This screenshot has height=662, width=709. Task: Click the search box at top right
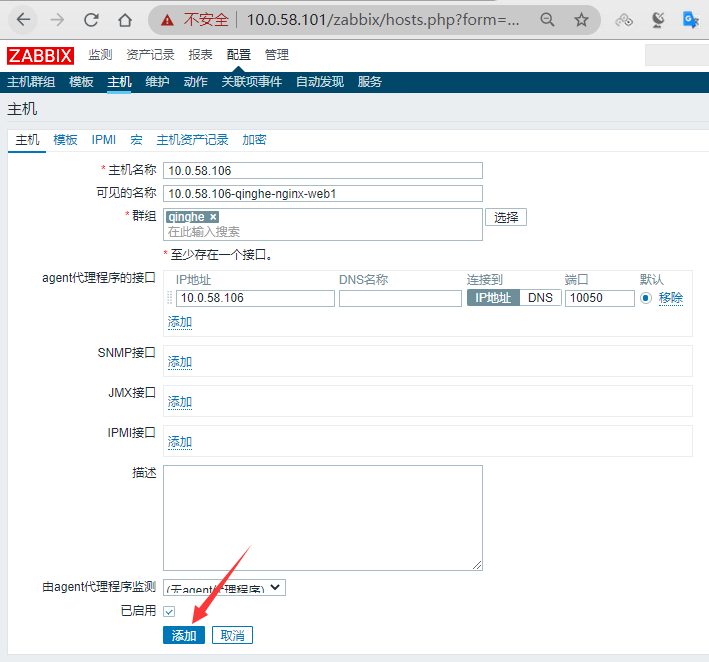click(677, 55)
